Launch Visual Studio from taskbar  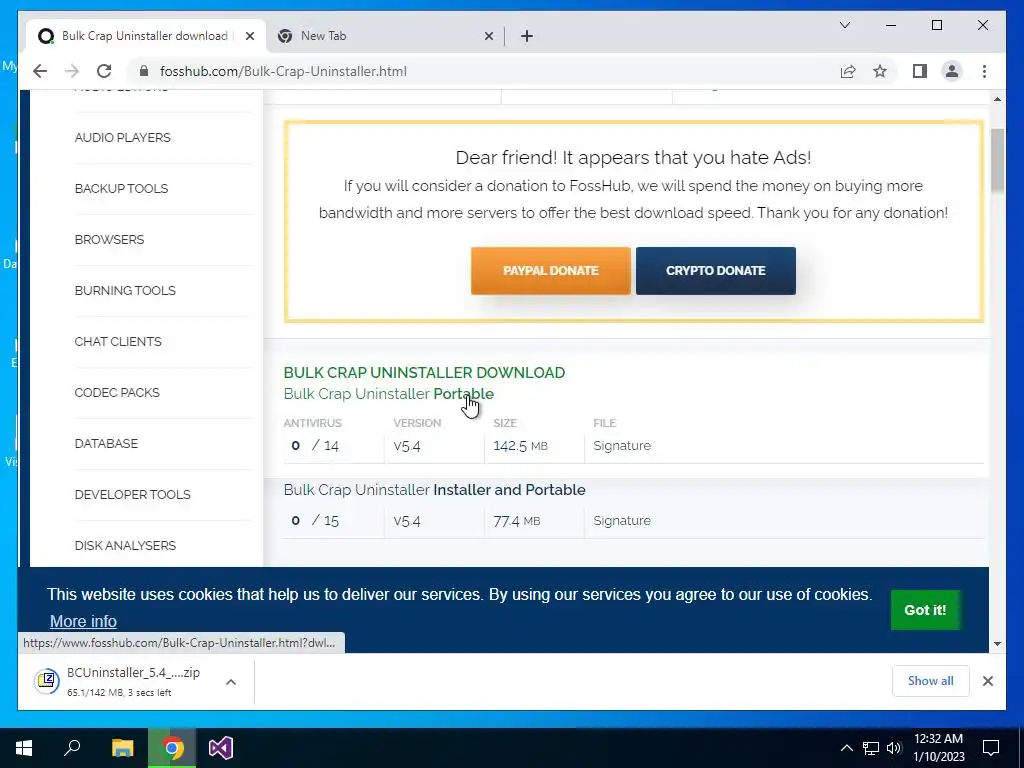221,748
